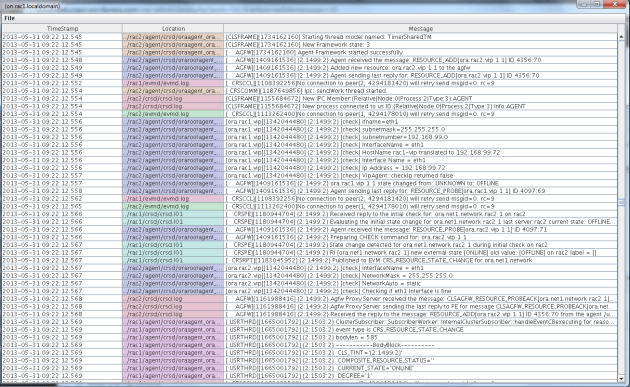Select 'Checking if eth1 interface is fine' message
The image size is (630, 387).
point(420,291)
